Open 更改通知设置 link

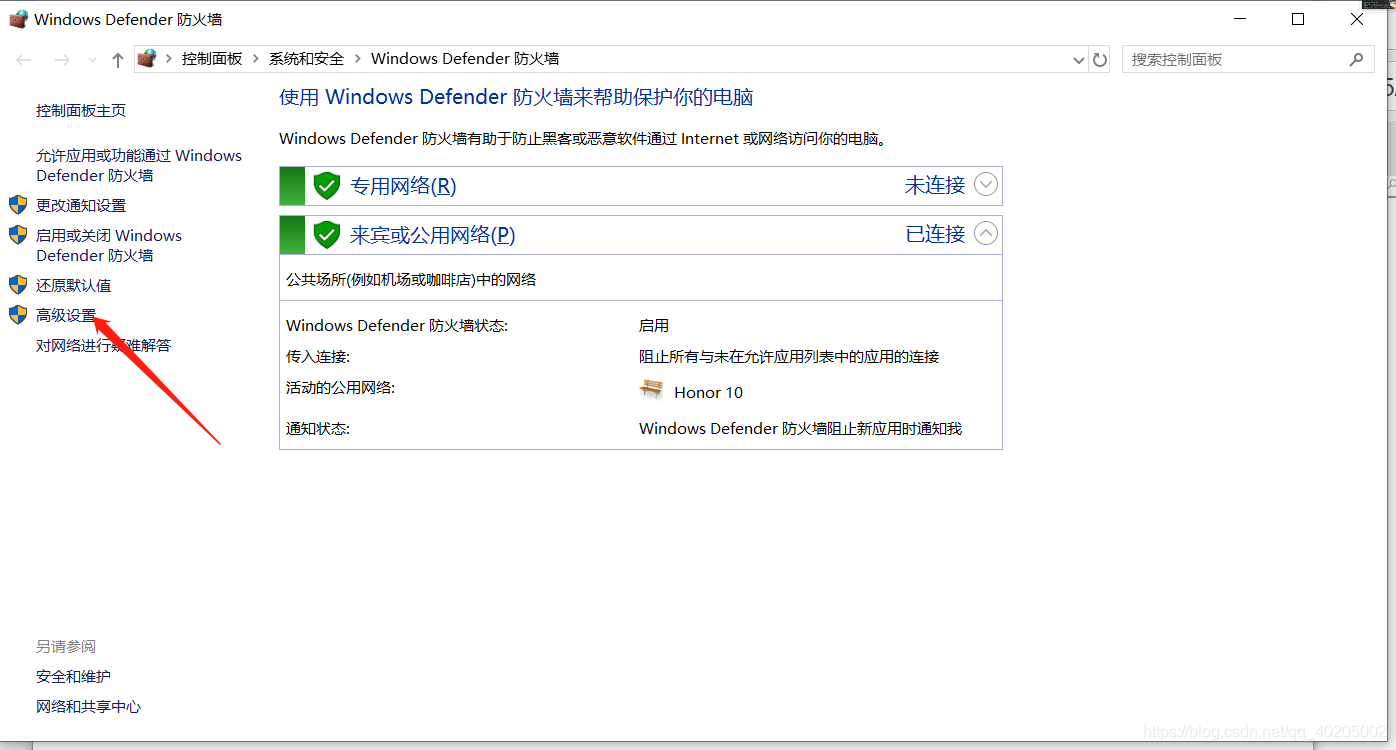[x=81, y=205]
